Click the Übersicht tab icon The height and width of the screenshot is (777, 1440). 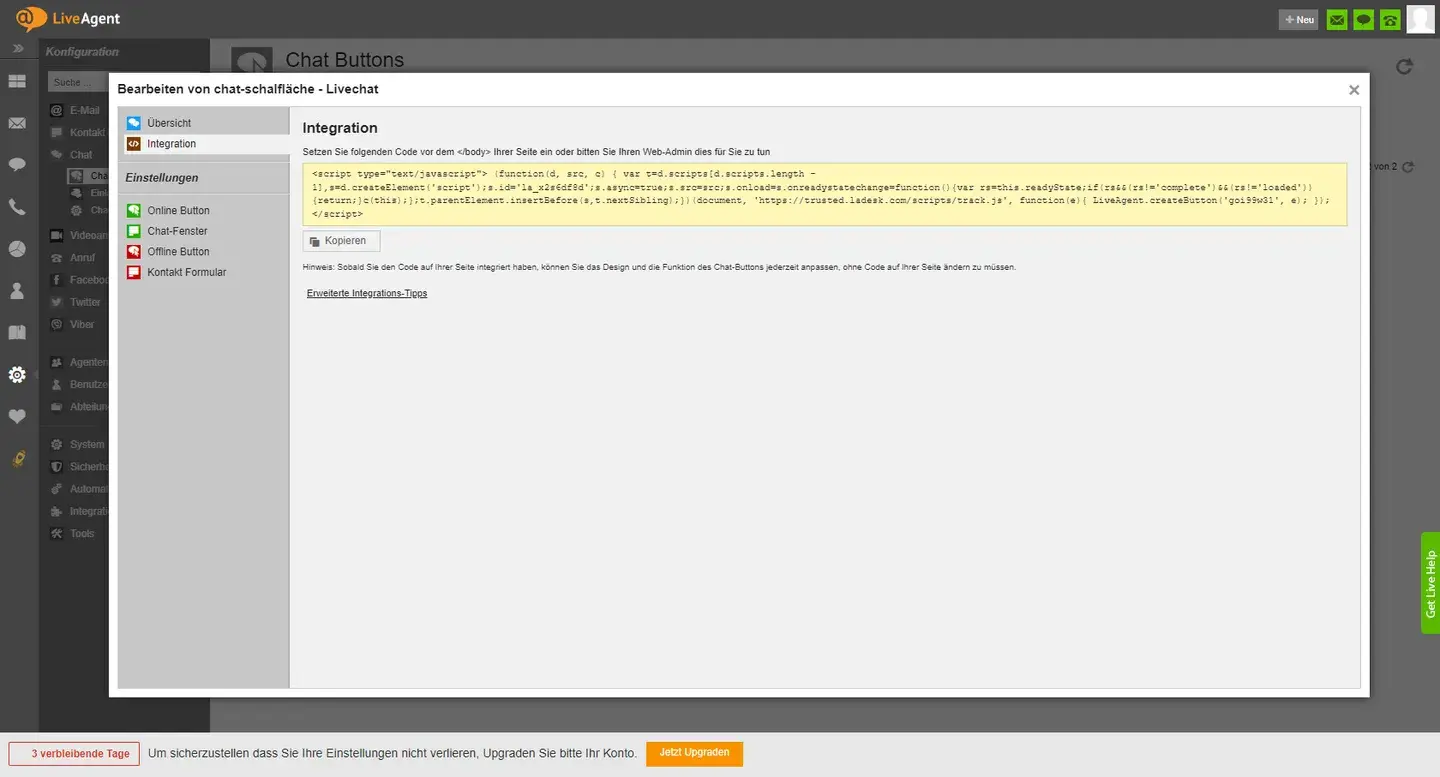click(133, 123)
